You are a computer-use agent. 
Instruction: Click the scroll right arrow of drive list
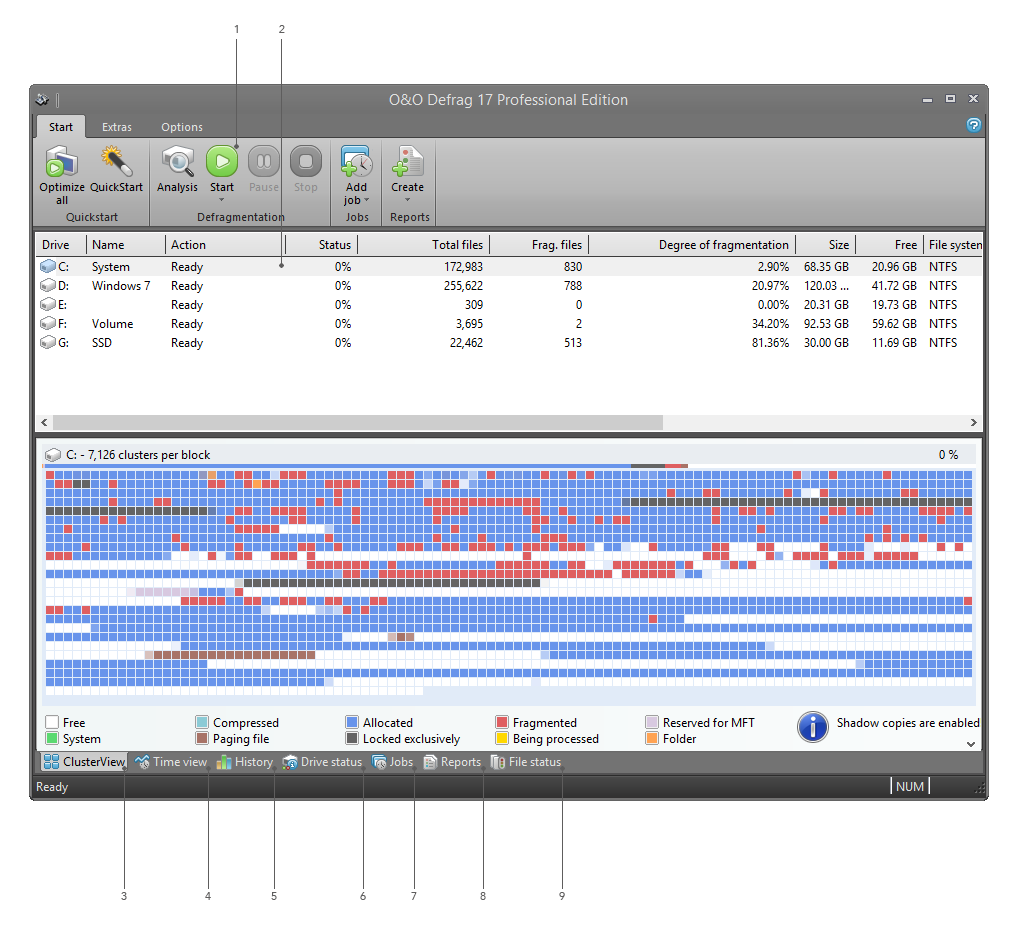point(974,422)
